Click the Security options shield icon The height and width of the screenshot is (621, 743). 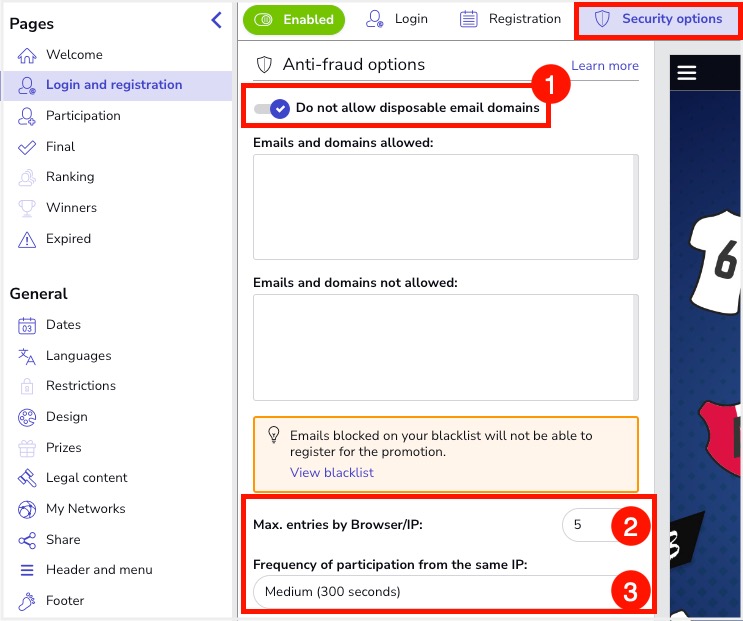(x=602, y=19)
